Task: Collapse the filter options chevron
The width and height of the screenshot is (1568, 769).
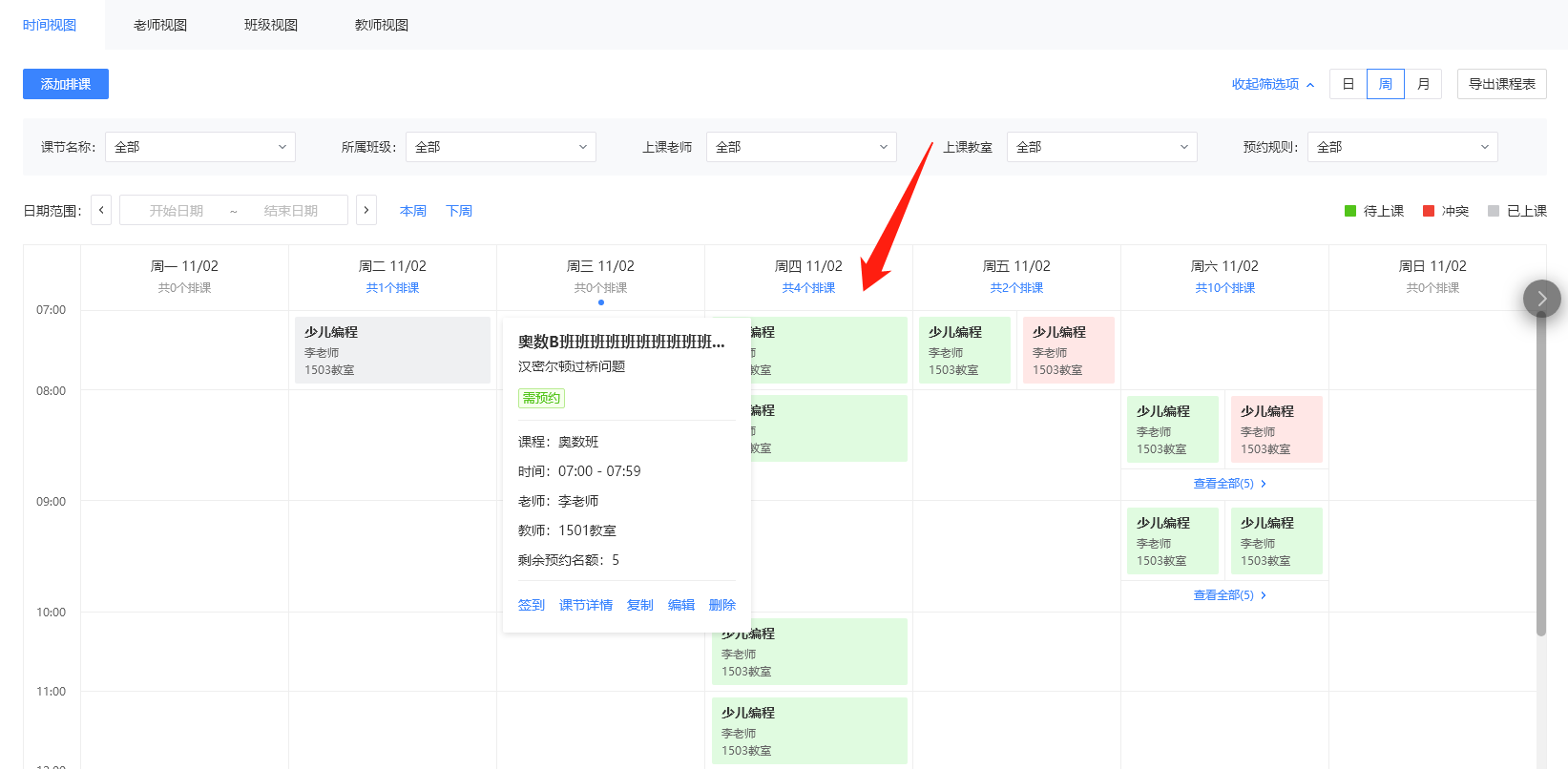Action: (x=1310, y=85)
